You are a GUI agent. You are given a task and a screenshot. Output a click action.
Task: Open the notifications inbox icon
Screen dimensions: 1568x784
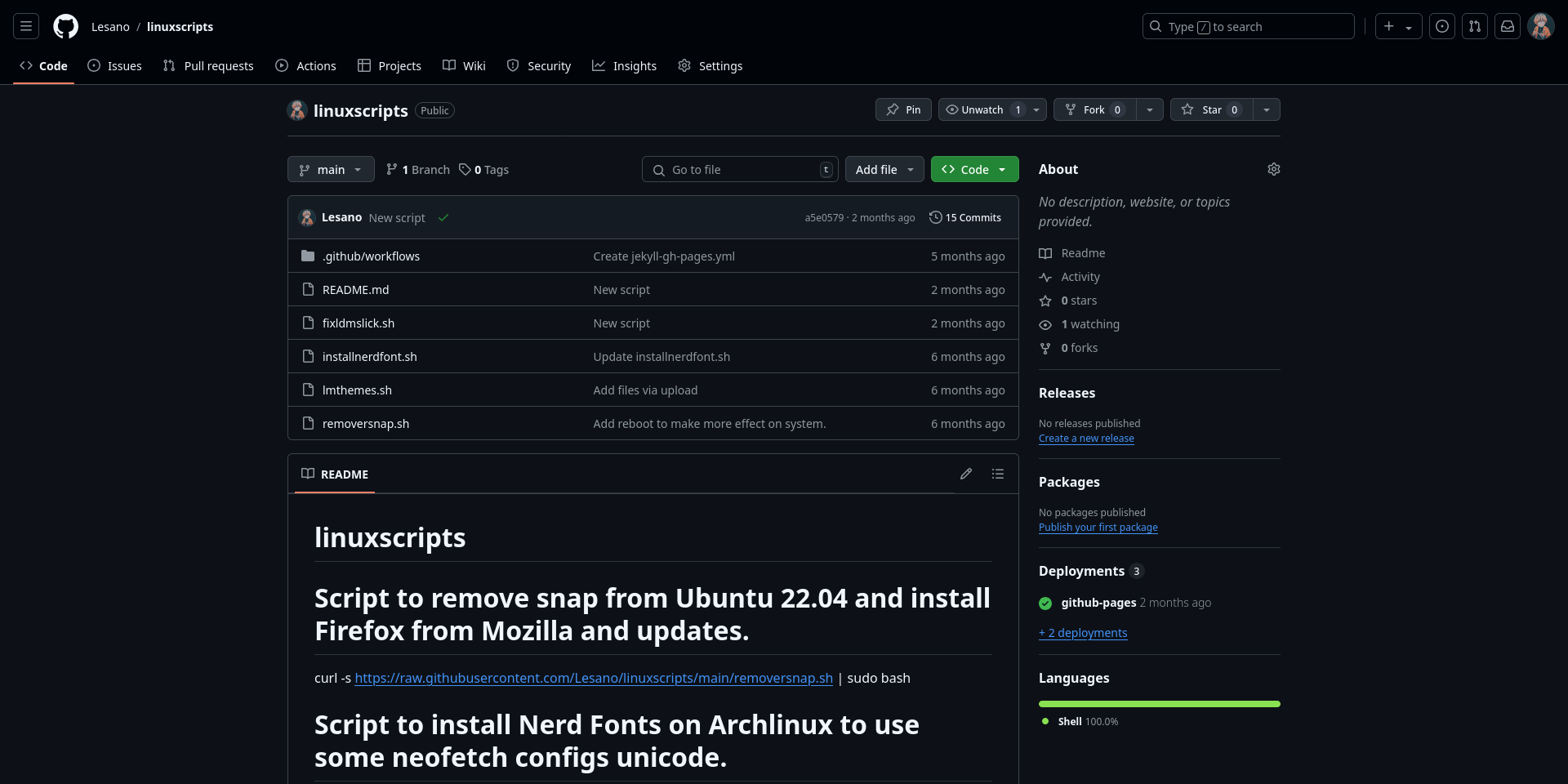click(1508, 26)
